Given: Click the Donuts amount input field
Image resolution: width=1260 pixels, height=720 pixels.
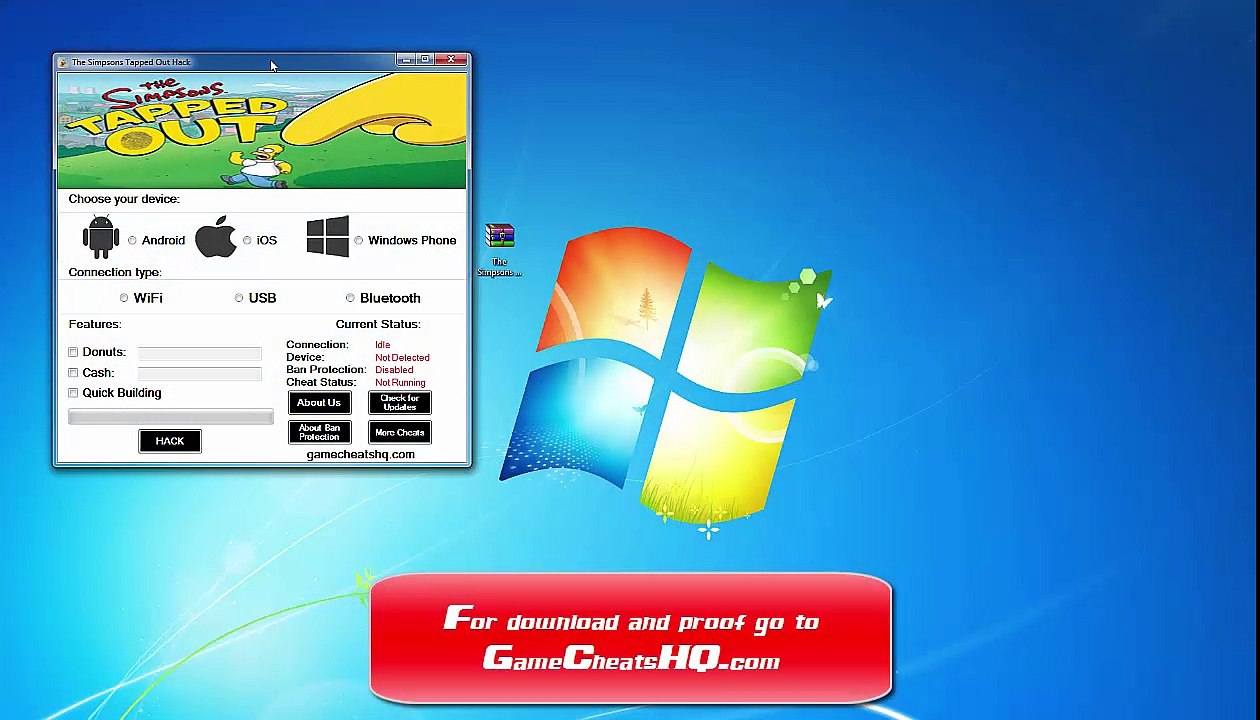Looking at the screenshot, I should point(199,353).
